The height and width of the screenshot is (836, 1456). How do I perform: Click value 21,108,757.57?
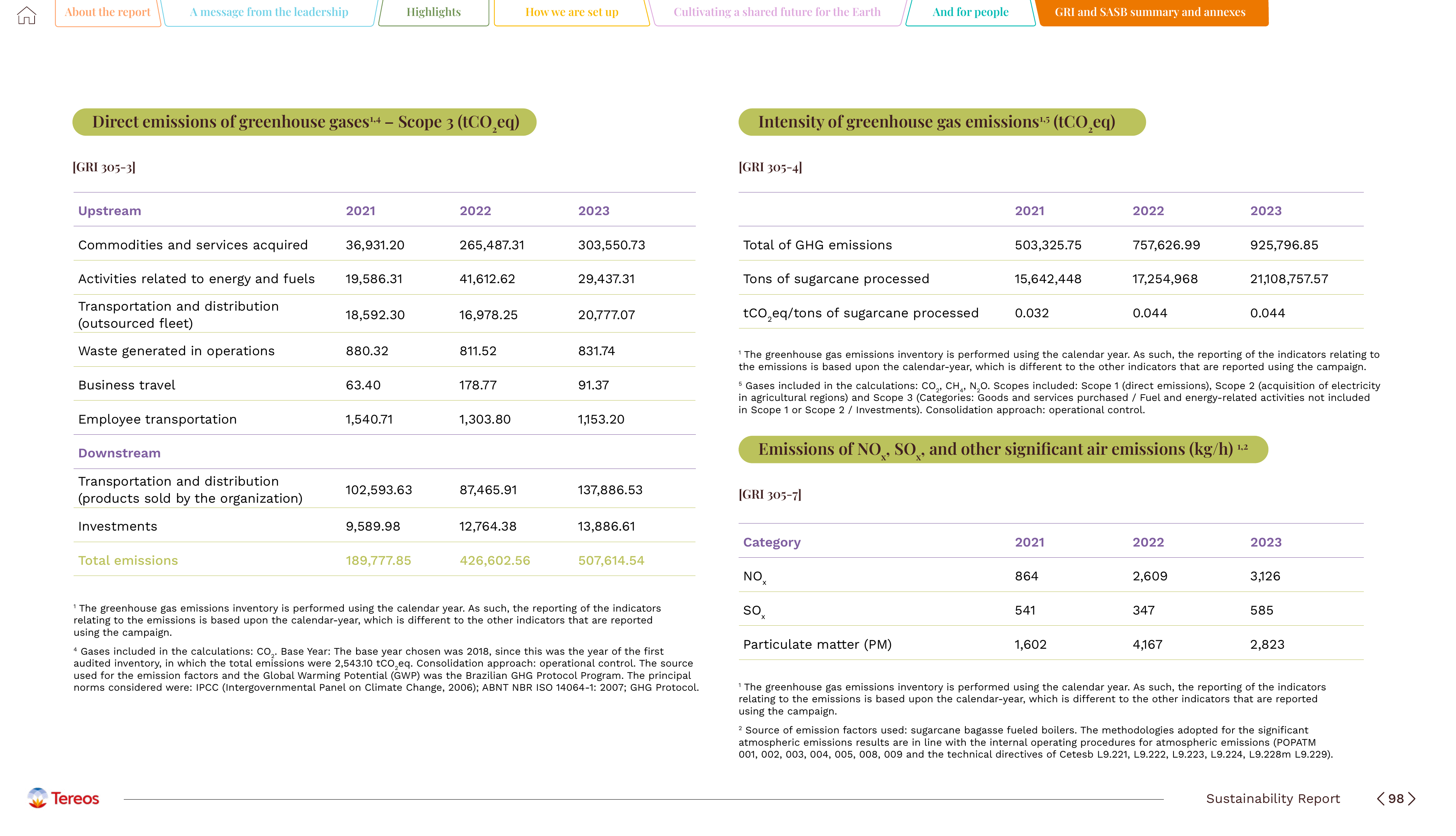click(x=1289, y=279)
